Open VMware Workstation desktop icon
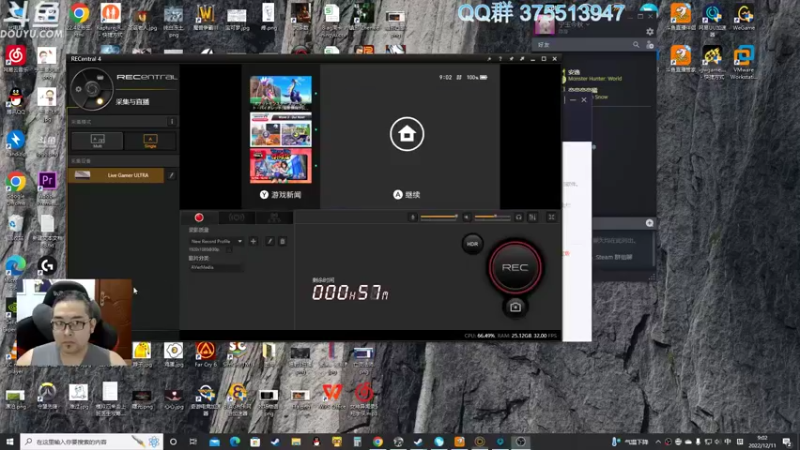800x450 pixels. click(743, 63)
